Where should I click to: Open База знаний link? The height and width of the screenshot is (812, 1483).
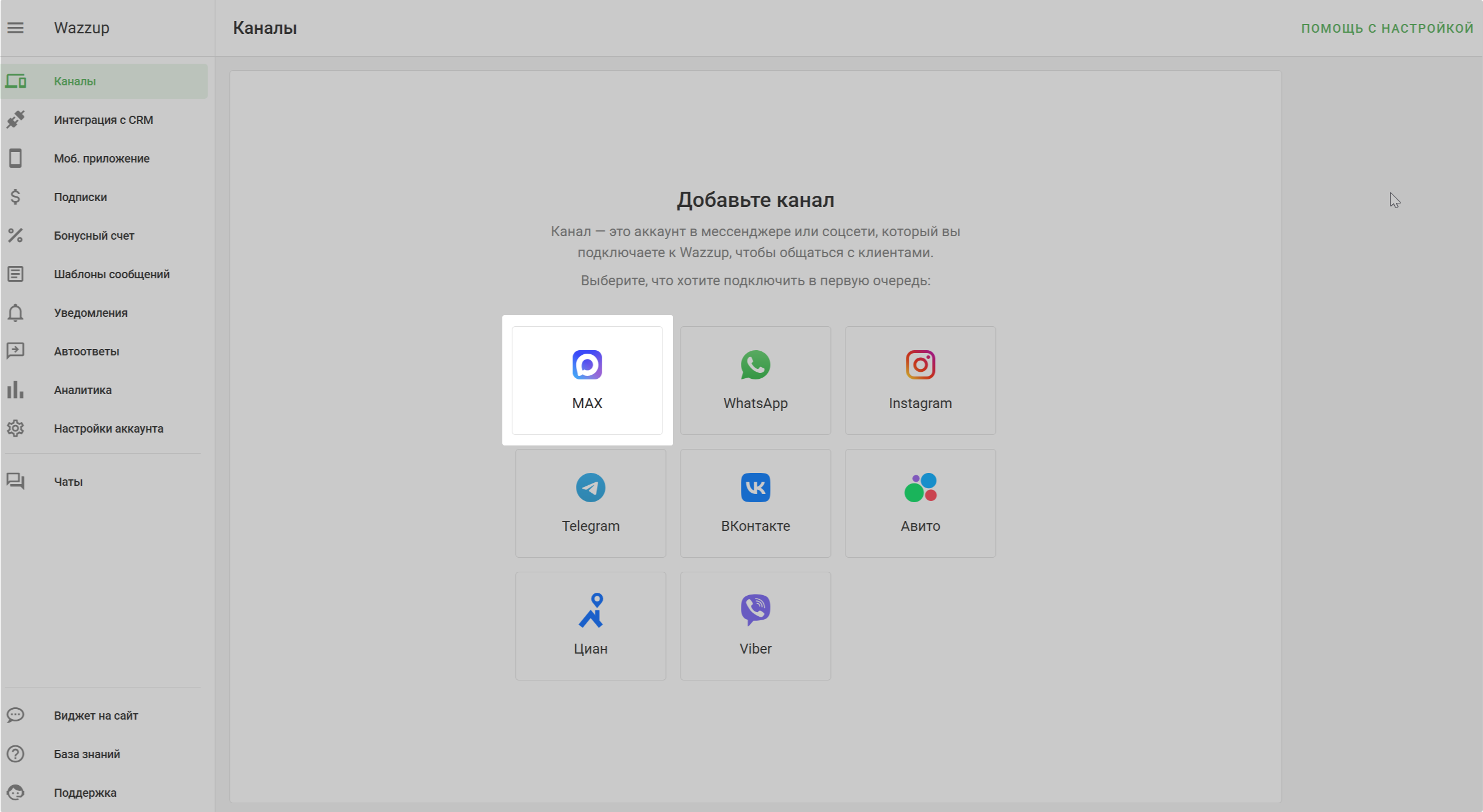click(x=104, y=754)
